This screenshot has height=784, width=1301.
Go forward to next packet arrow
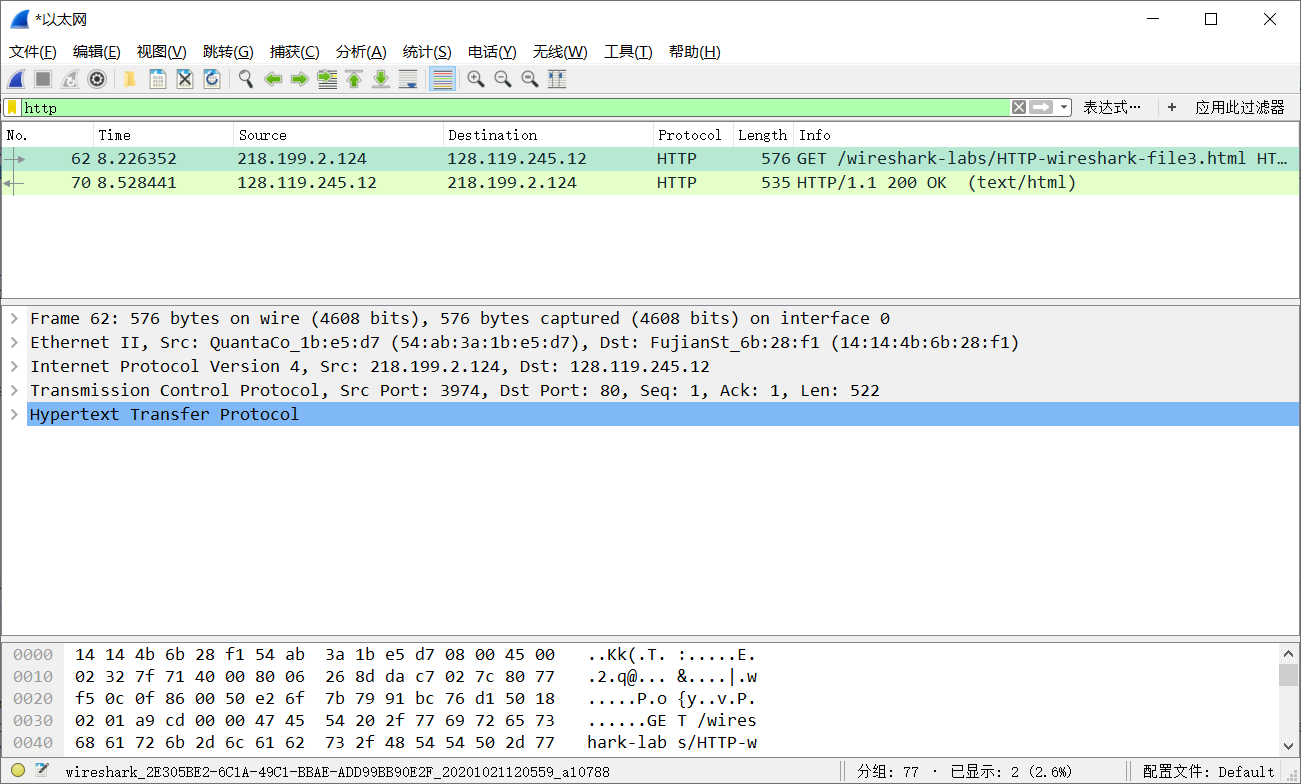pyautogui.click(x=299, y=79)
